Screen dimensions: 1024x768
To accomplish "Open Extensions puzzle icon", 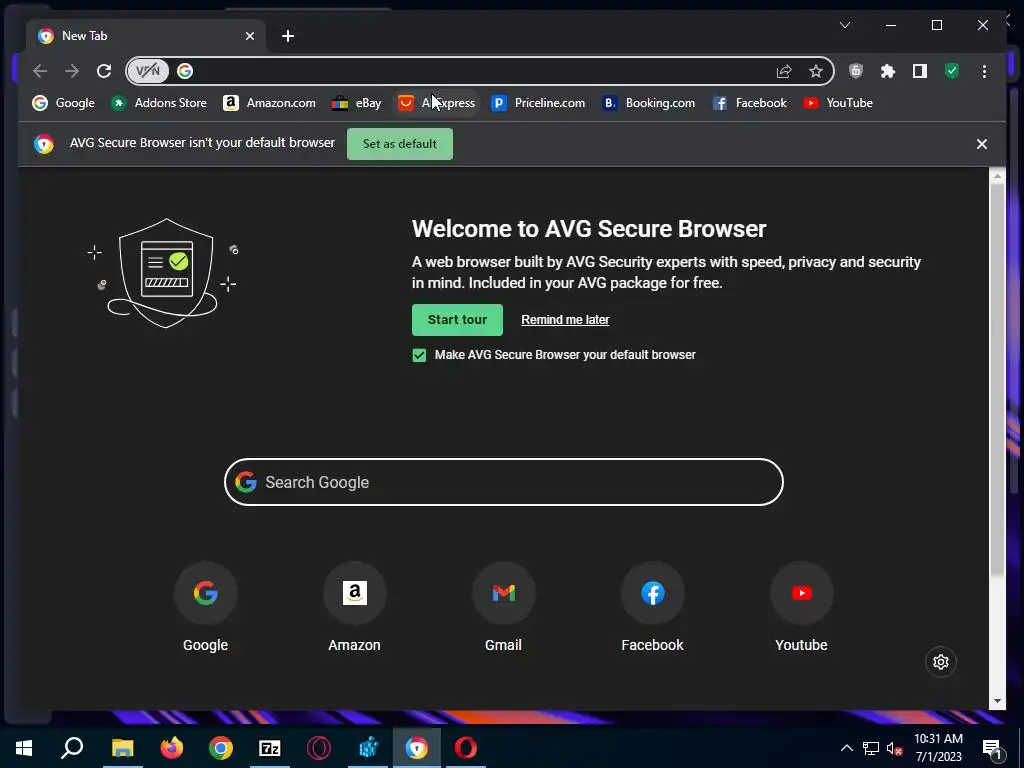I will point(888,71).
